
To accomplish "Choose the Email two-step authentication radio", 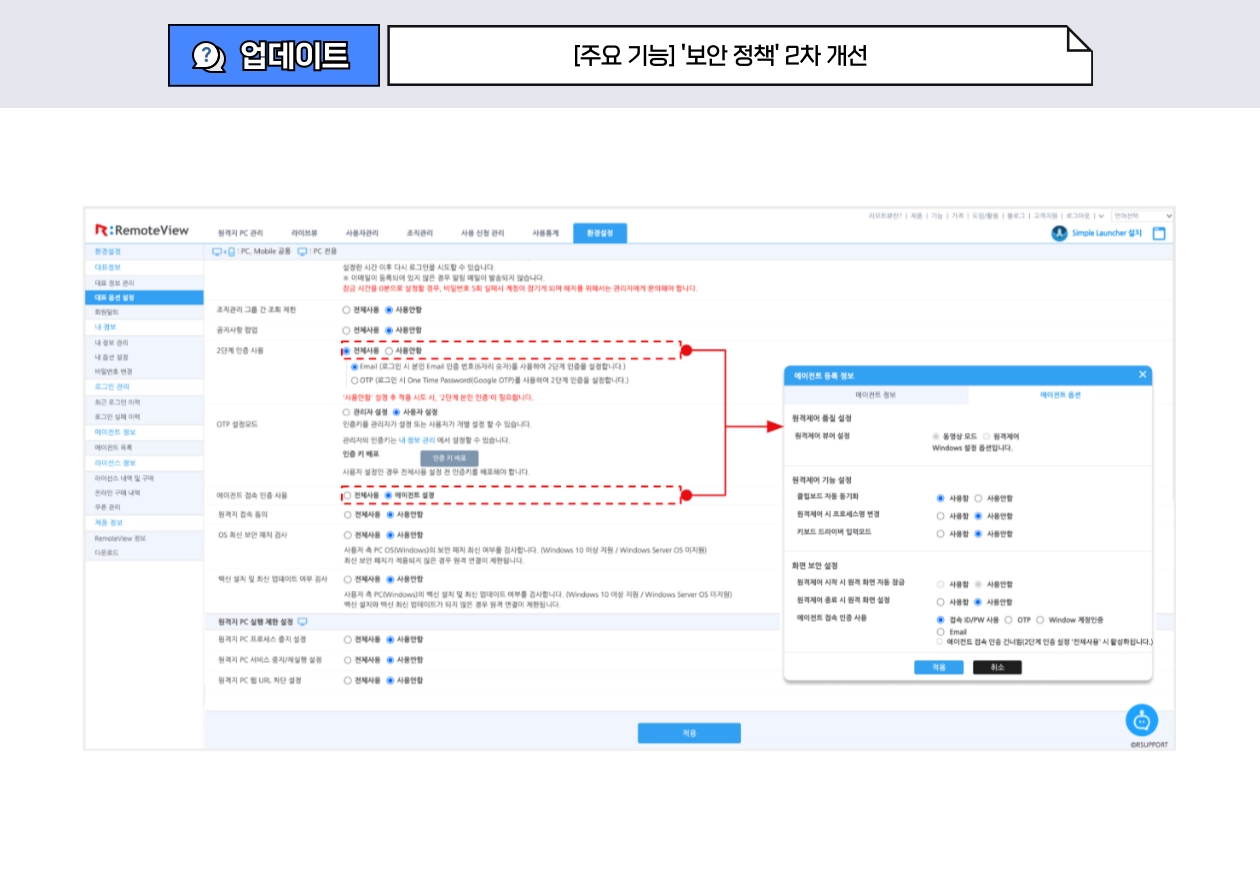I will click(x=355, y=366).
